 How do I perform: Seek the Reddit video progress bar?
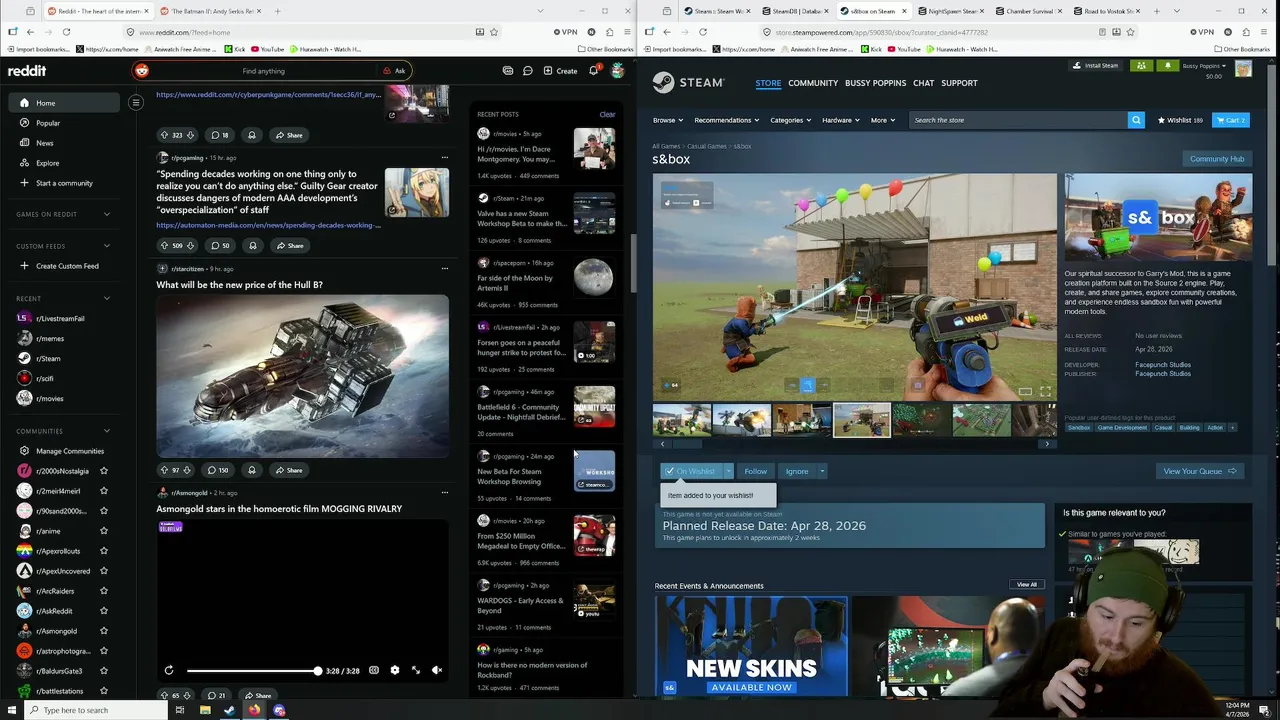252,670
